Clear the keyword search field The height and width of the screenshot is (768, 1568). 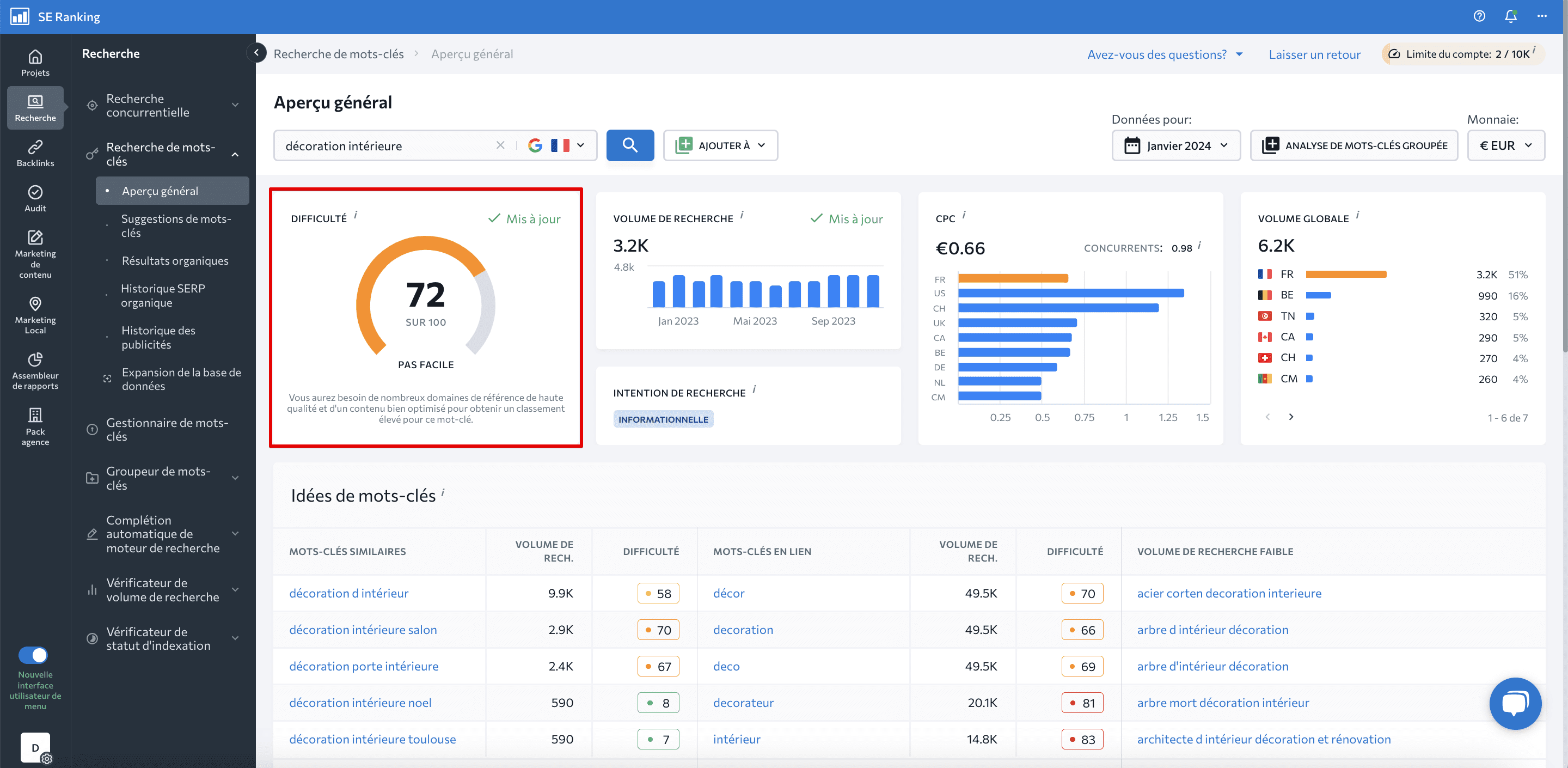[500, 145]
